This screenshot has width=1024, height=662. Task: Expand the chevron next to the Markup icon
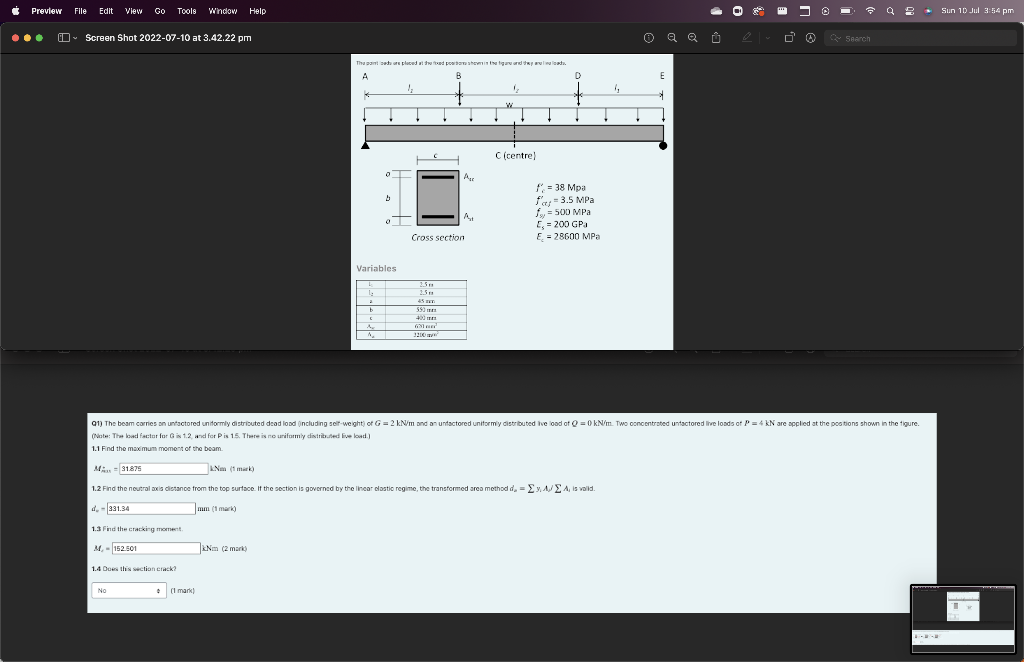(766, 38)
